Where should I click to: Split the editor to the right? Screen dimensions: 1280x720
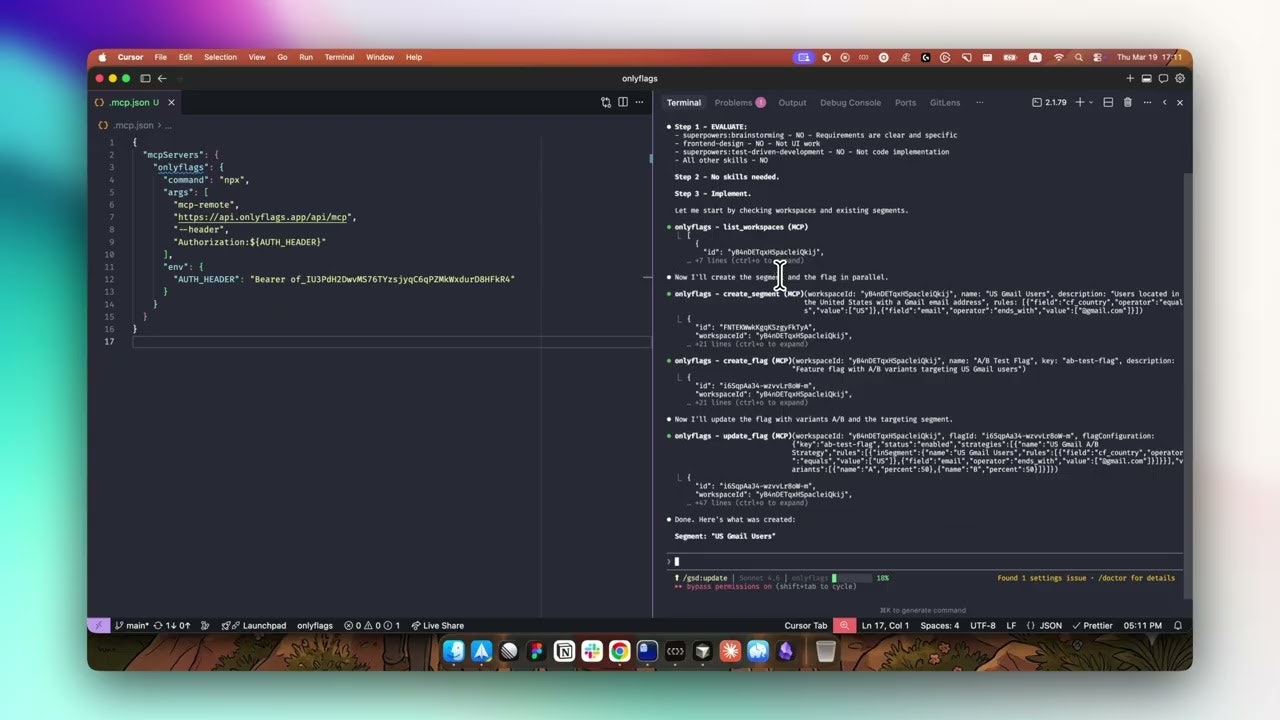[x=623, y=102]
